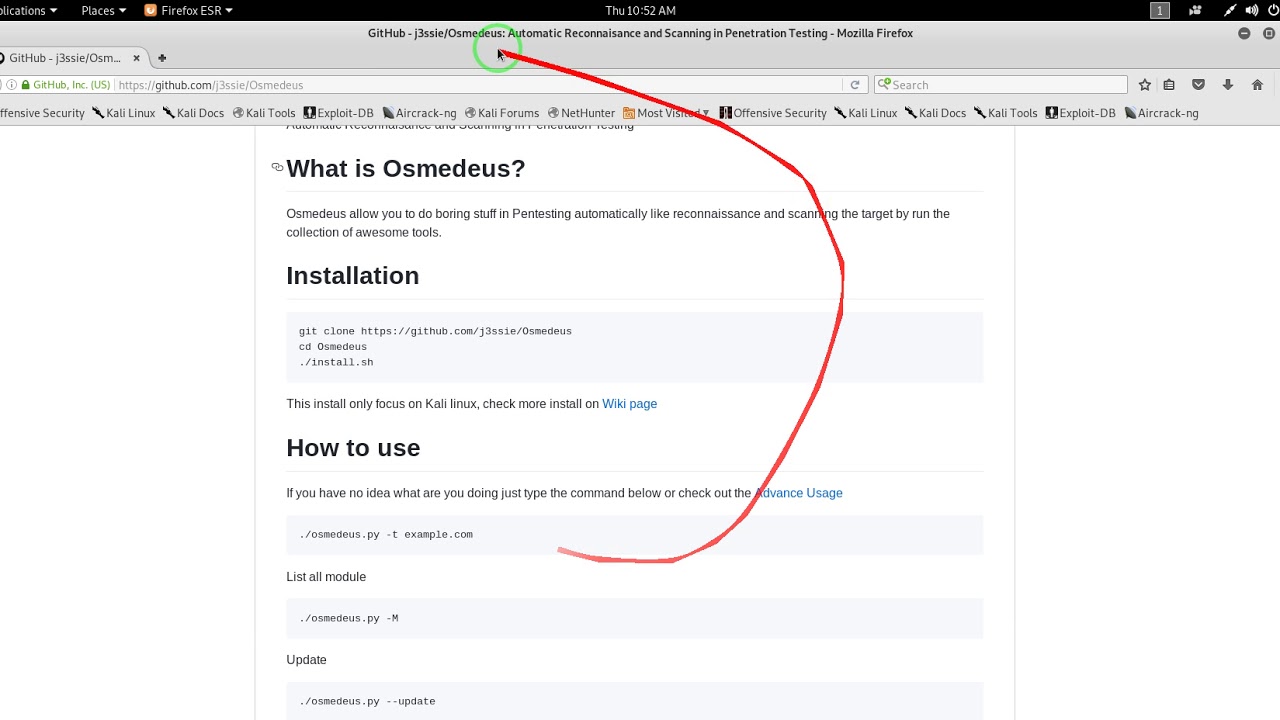Image resolution: width=1280 pixels, height=720 pixels.
Task: Open the Kali Forums bookmark
Action: point(502,113)
